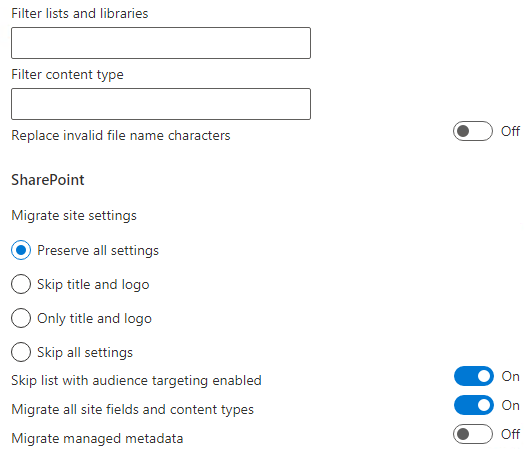Click the Filter content type label
The height and width of the screenshot is (449, 527).
[x=67, y=75]
